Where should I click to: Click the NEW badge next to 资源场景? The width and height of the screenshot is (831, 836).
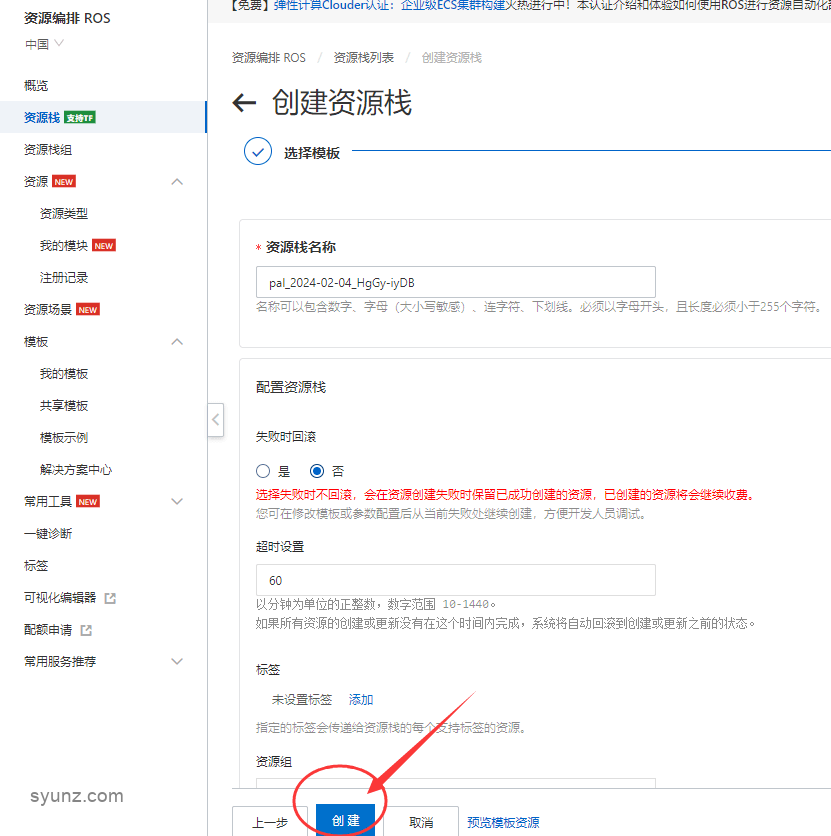pos(88,310)
